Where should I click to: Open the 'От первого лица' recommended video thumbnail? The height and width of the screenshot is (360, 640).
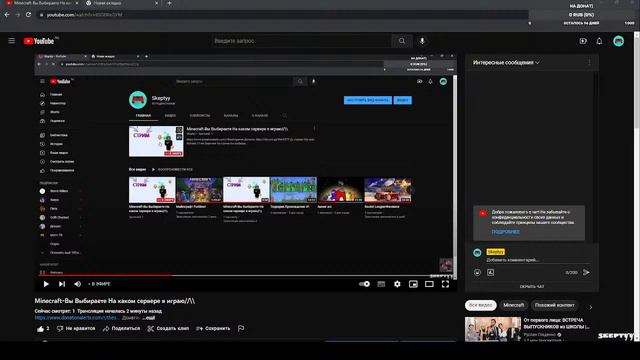click(493, 329)
